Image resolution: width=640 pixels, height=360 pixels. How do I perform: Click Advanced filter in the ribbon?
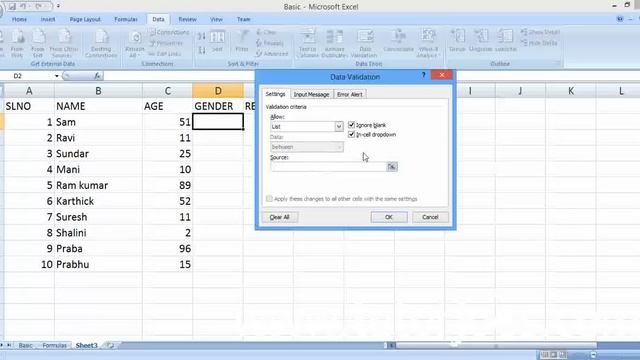tap(272, 53)
